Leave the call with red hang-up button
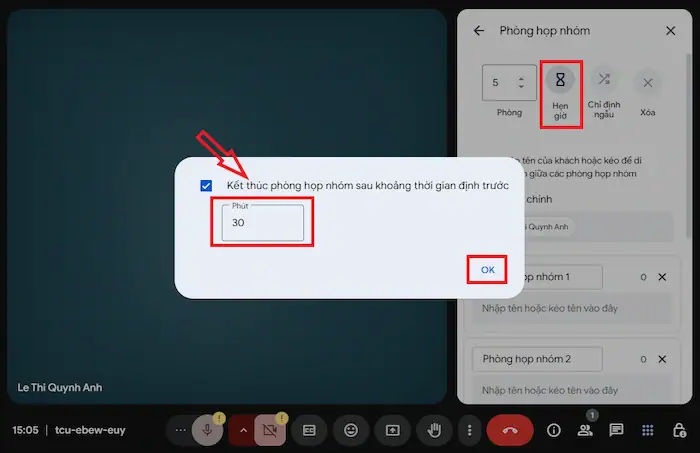The image size is (700, 453). click(x=510, y=430)
